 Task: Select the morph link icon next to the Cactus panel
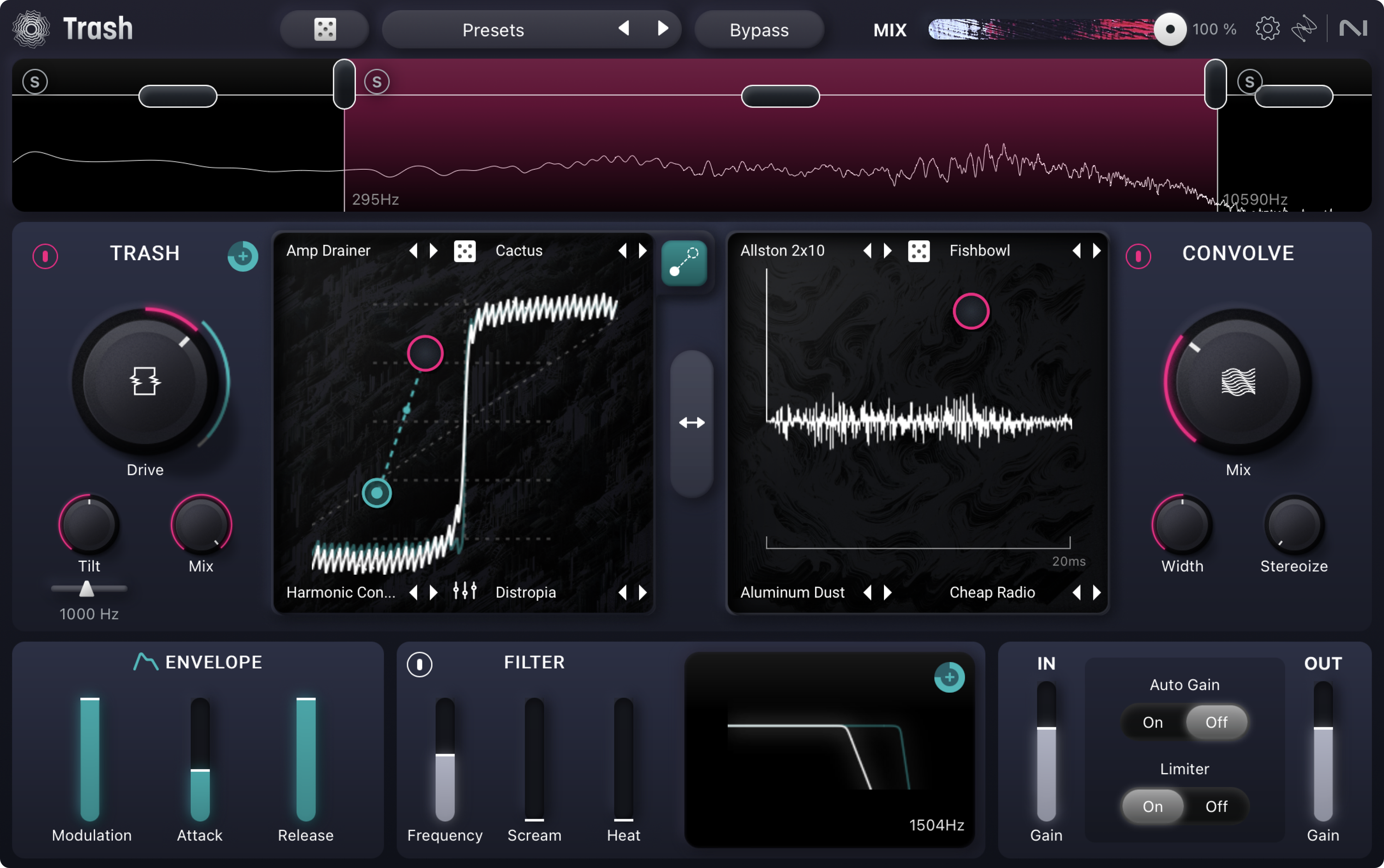point(686,263)
